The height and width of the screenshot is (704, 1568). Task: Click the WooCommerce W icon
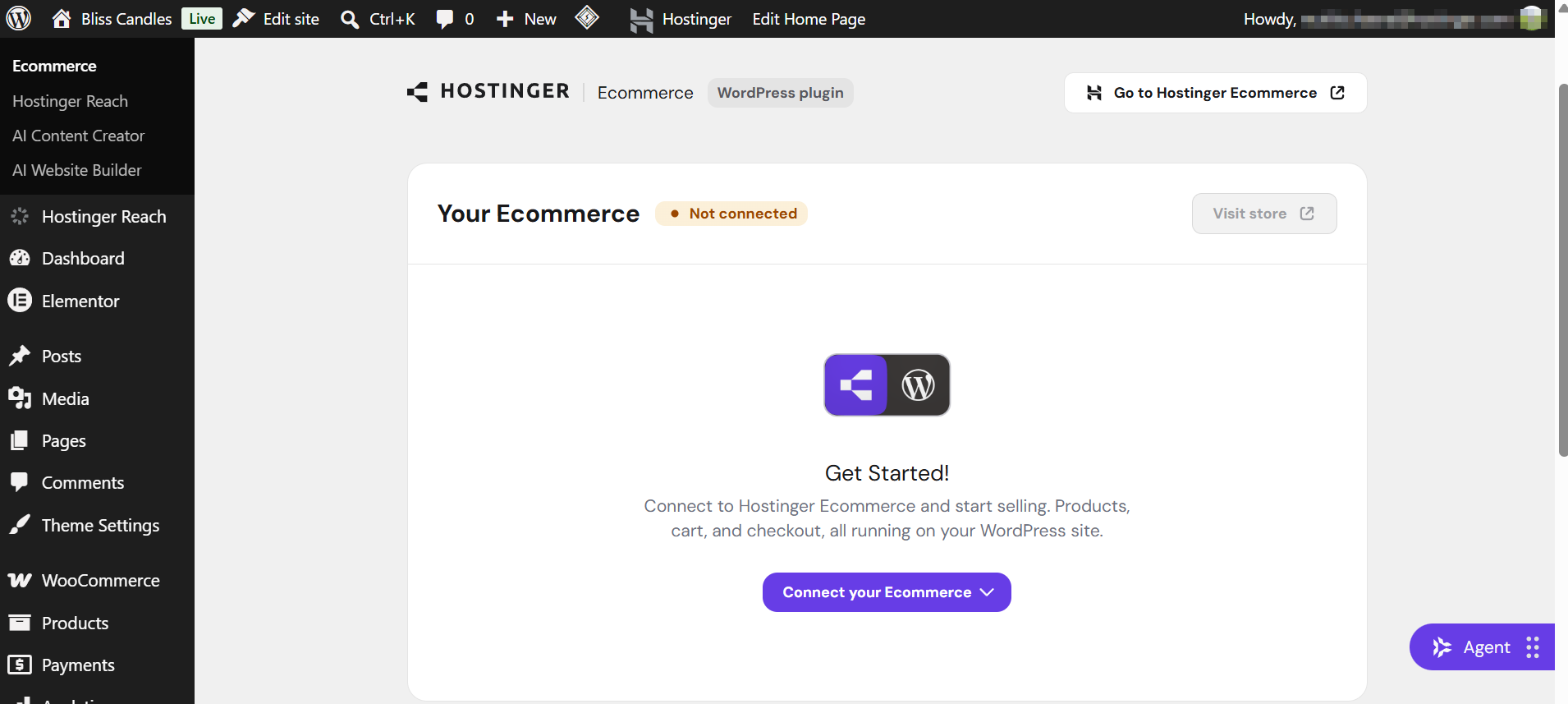click(x=20, y=580)
